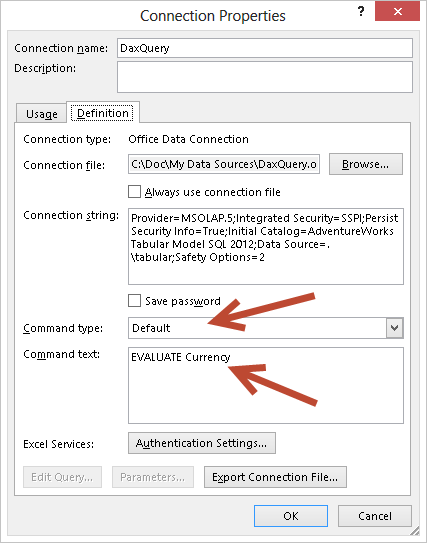Click the Edit Query... button
This screenshot has height=543, width=427.
coord(62,477)
